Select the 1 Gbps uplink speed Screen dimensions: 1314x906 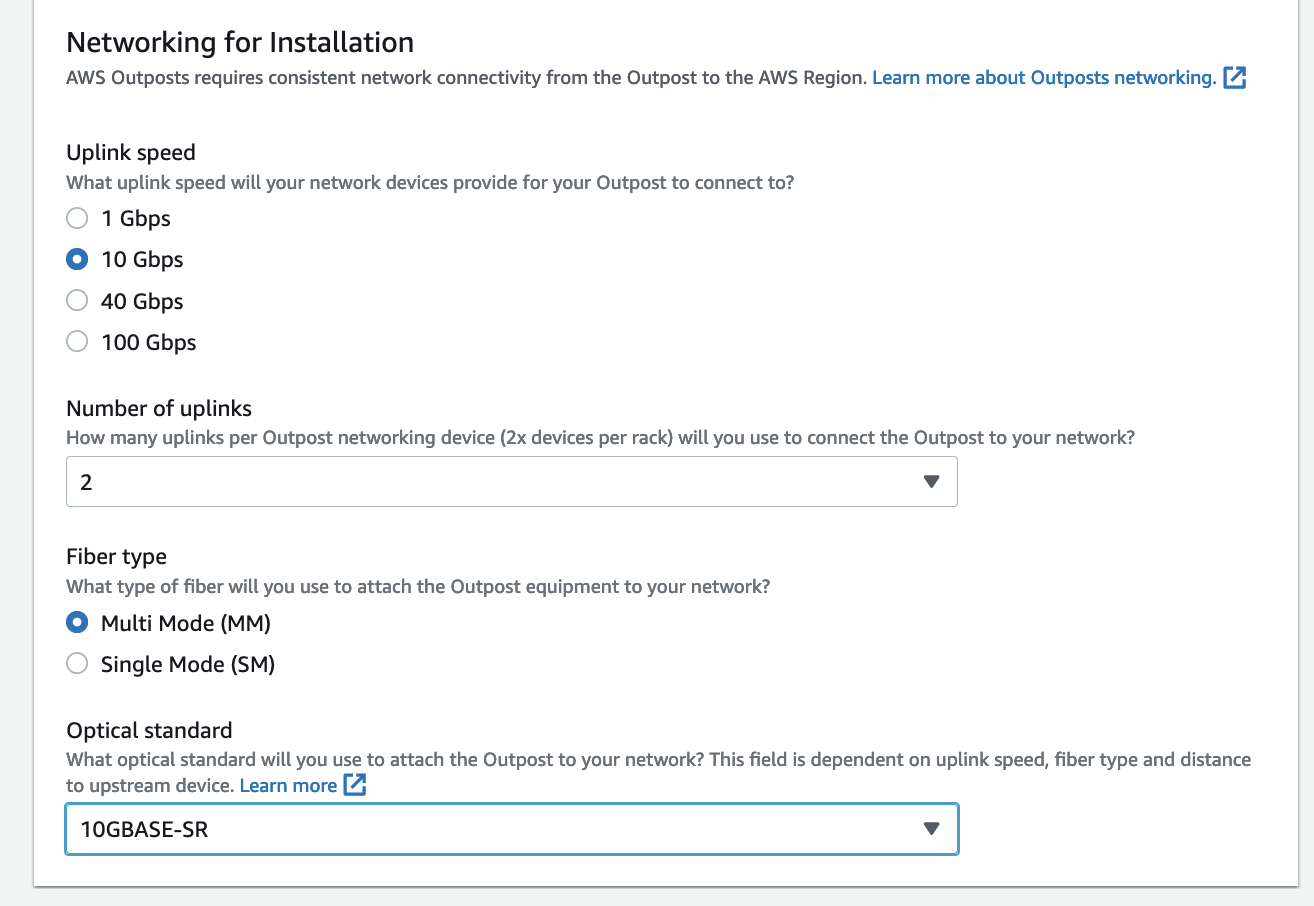tap(77, 218)
